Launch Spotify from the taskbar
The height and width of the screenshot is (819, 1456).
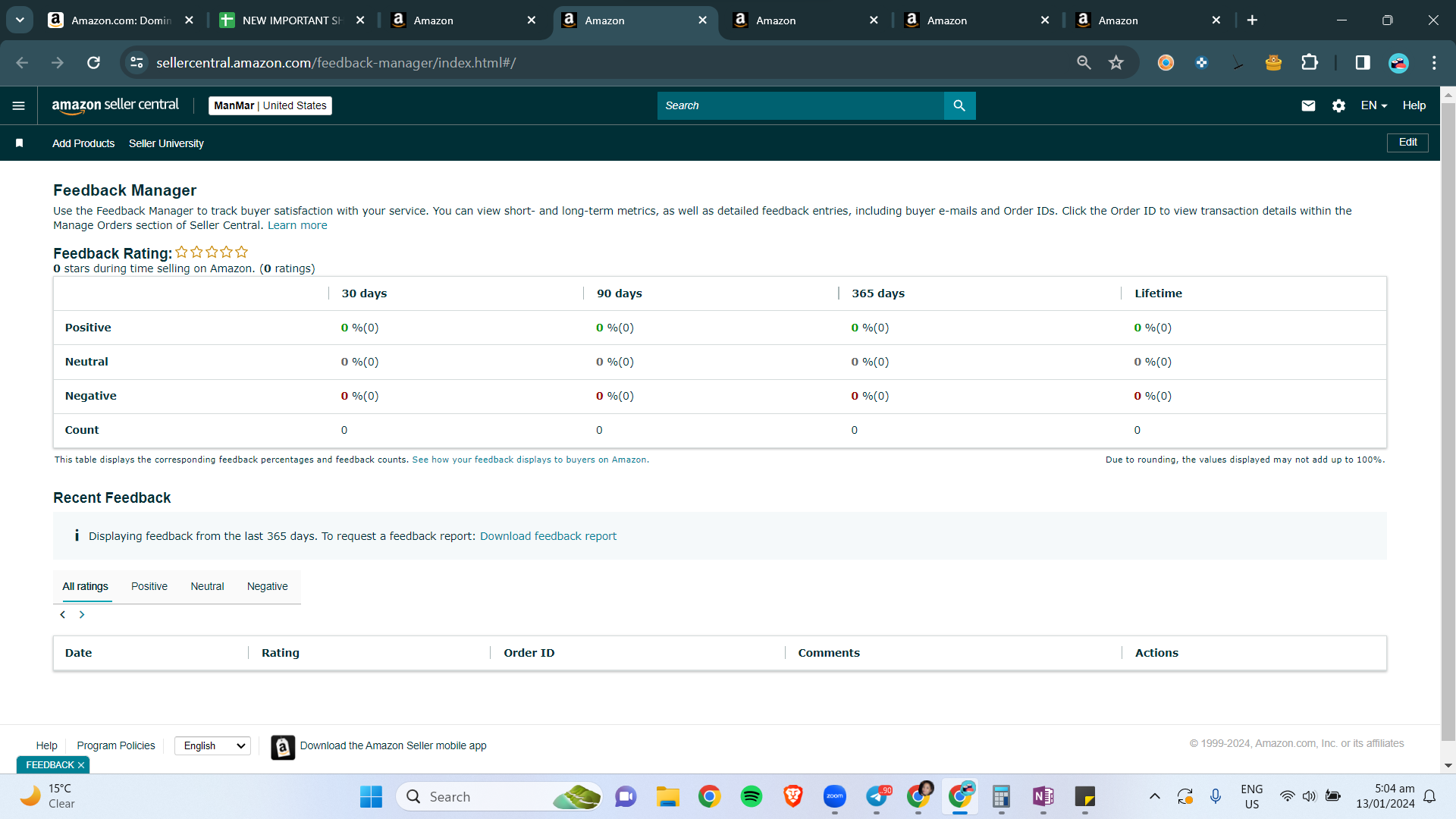pyautogui.click(x=752, y=797)
